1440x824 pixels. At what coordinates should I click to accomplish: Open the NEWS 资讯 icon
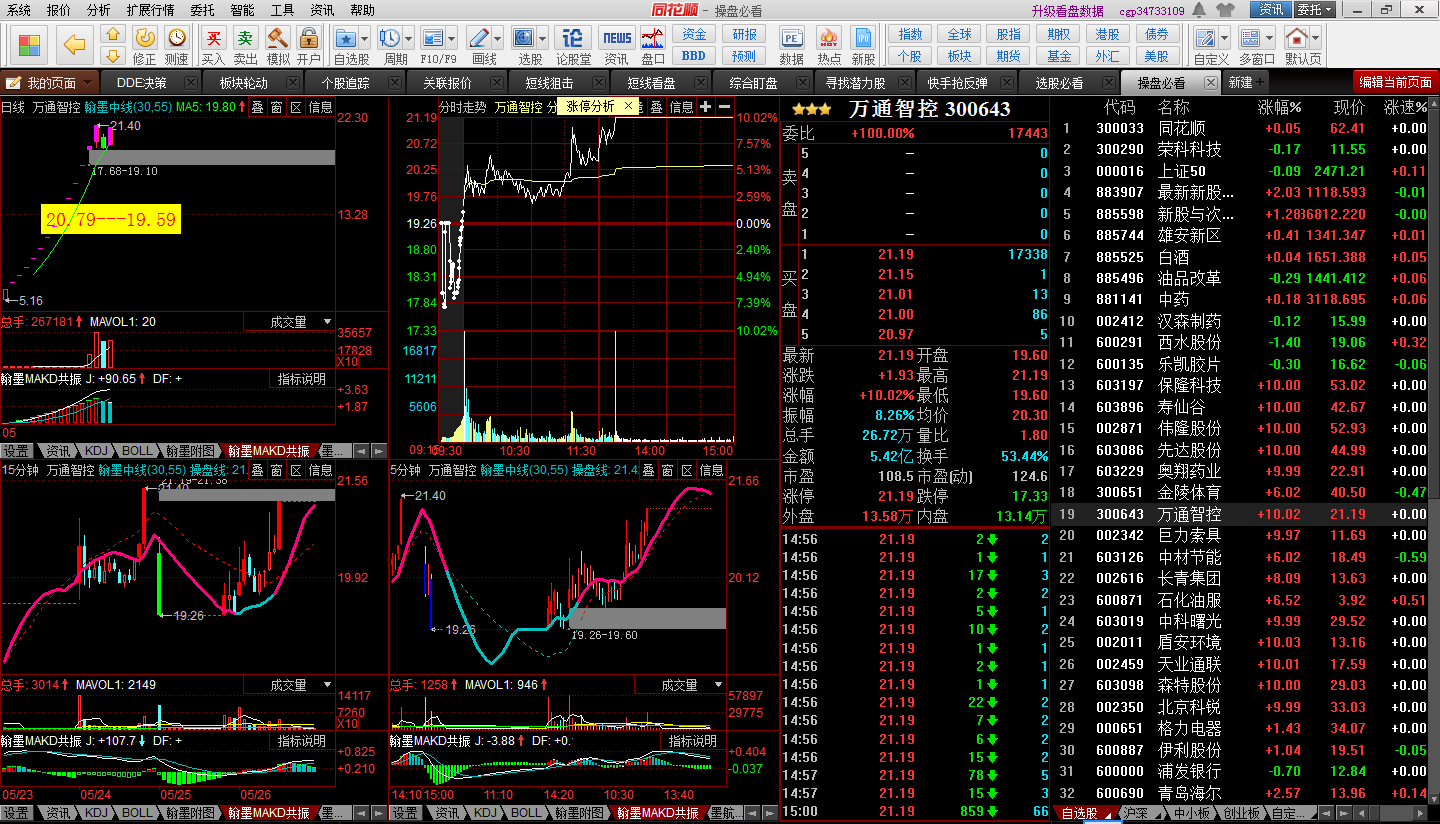[x=617, y=38]
